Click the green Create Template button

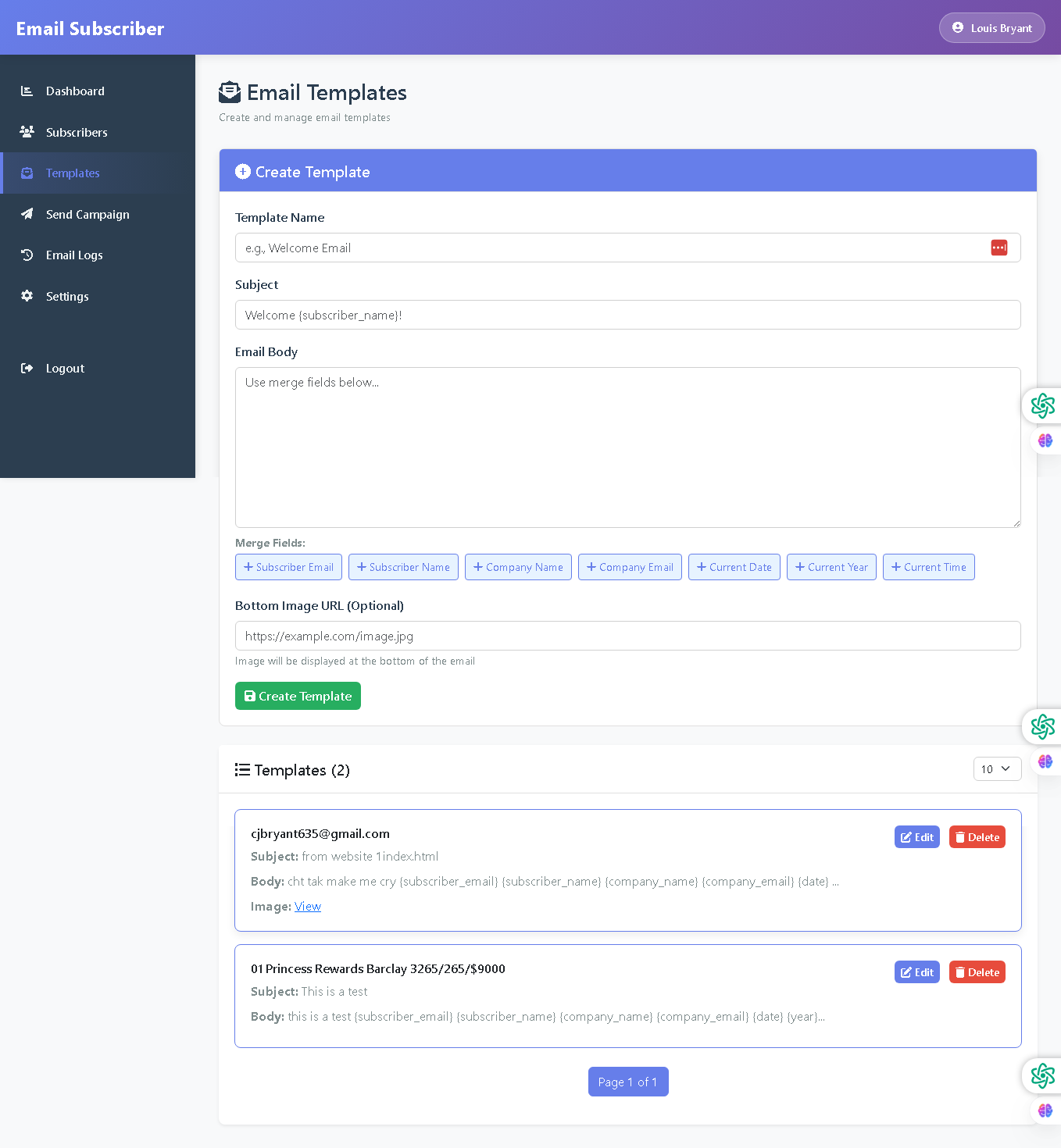298,696
